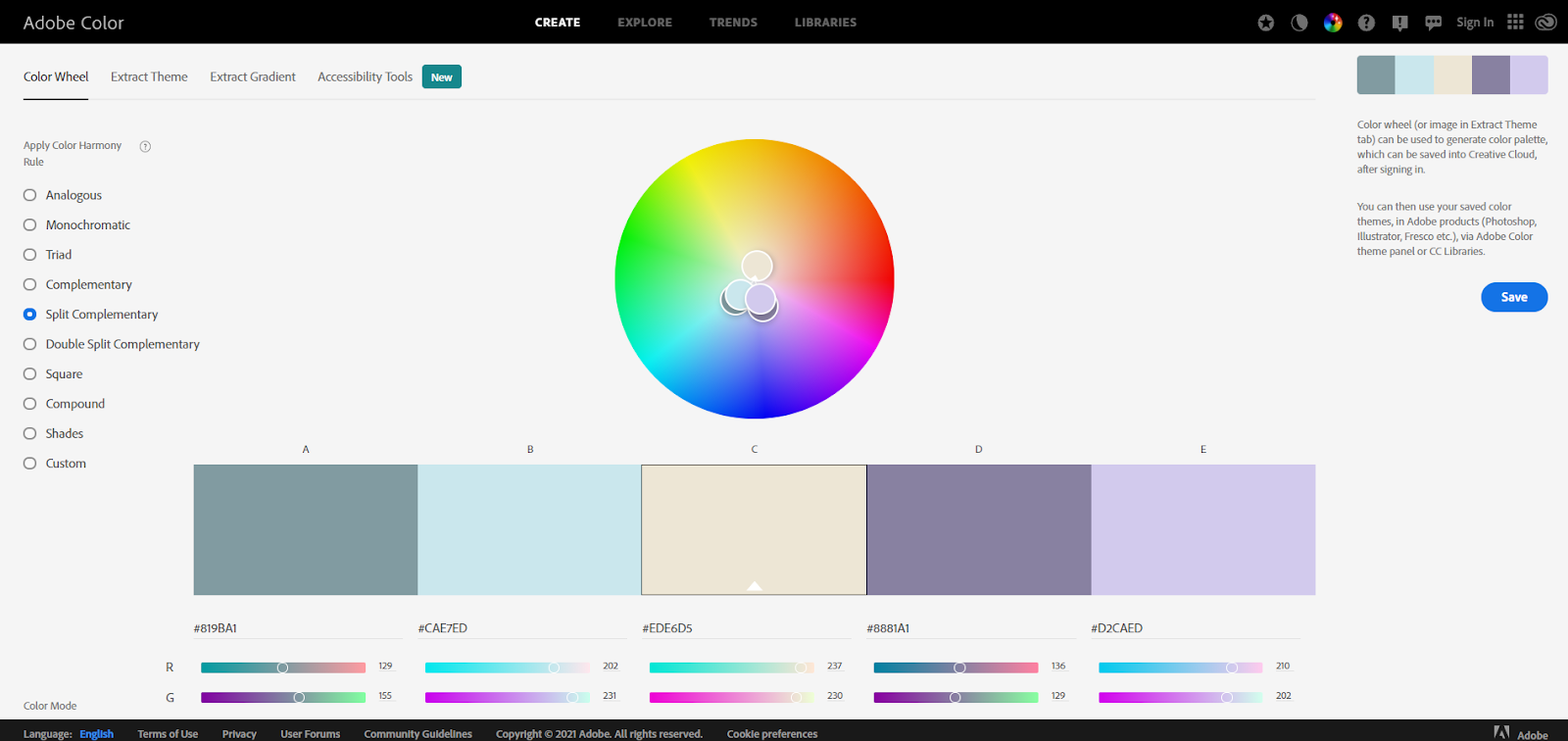Select color swatch D

(x=979, y=529)
